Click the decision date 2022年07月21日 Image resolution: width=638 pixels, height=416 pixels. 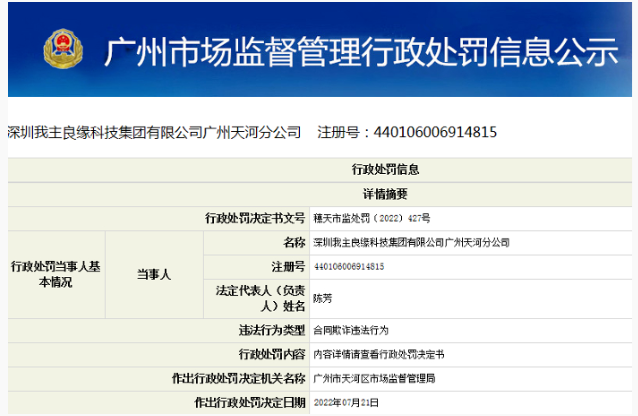pyautogui.click(x=346, y=402)
